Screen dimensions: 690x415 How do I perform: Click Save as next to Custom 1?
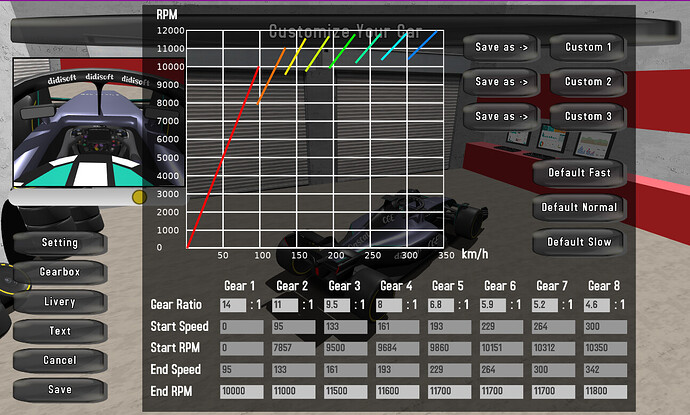click(501, 48)
